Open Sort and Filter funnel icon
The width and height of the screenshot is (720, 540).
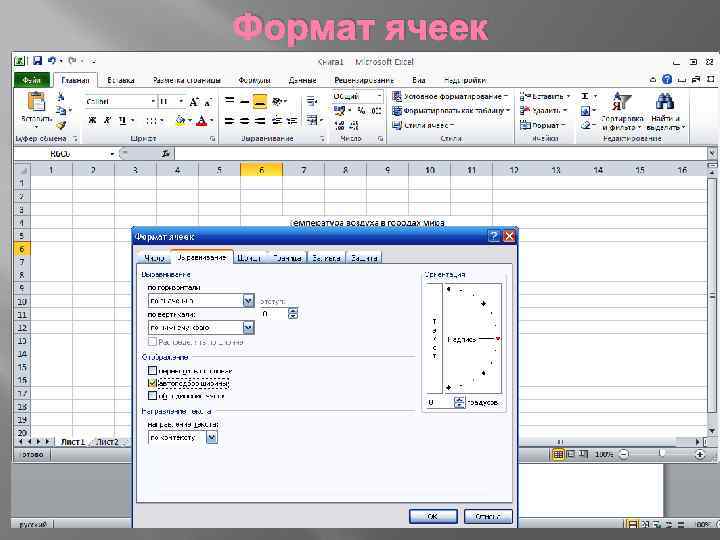click(622, 101)
